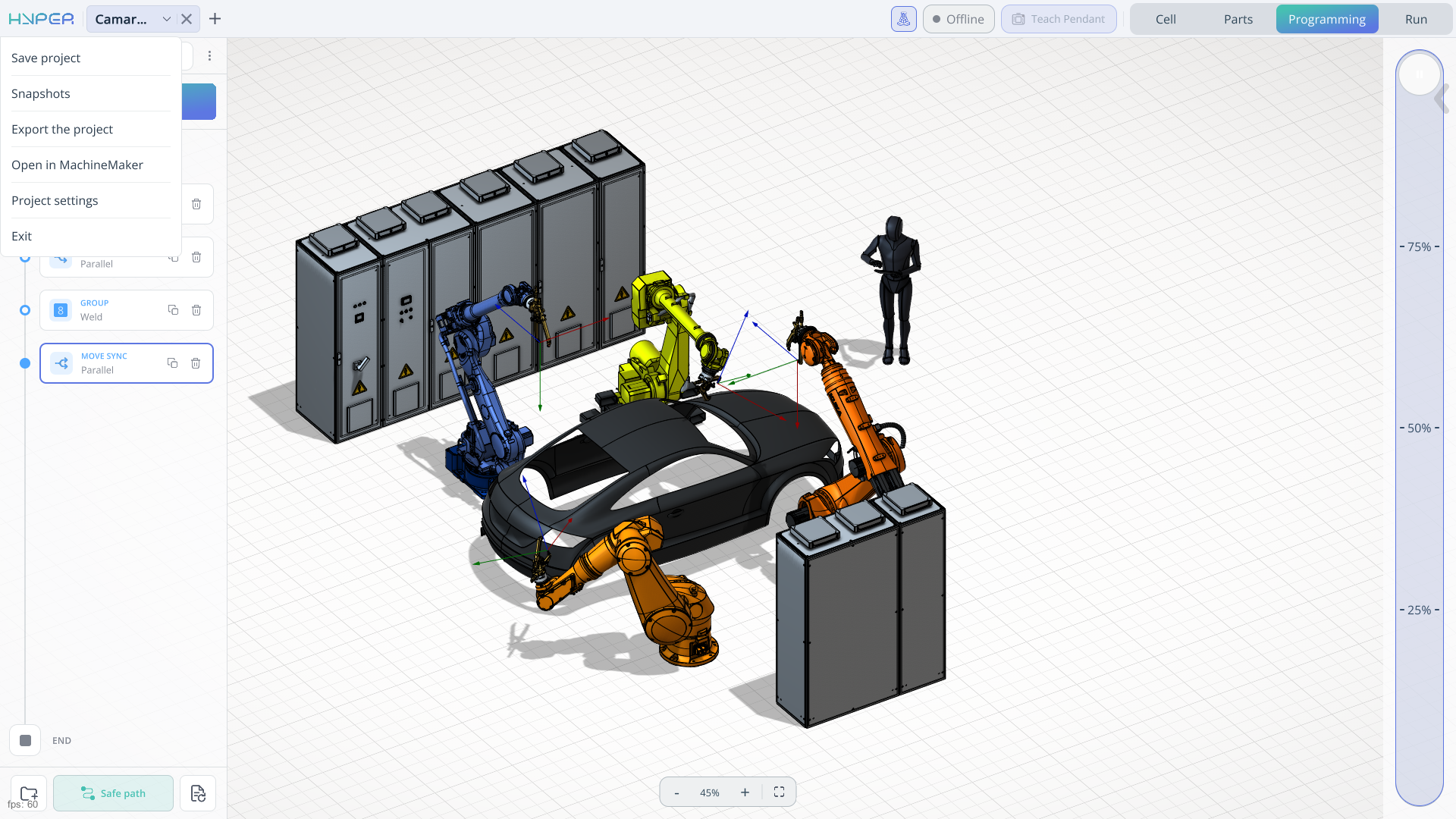
Task: Collapse the speed panel with chevron arrow
Action: (1442, 99)
